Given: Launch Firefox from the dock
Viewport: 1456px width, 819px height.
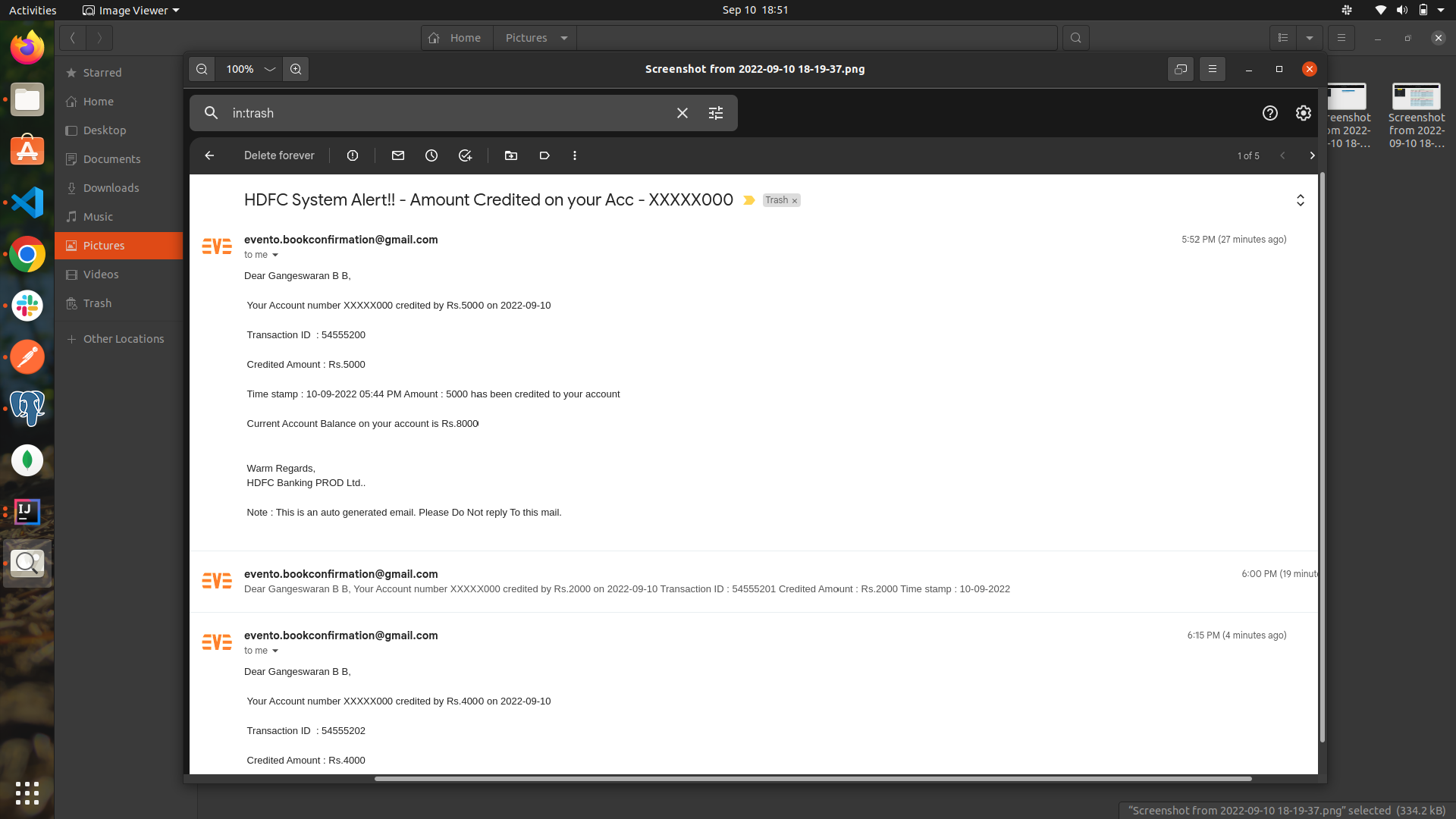Looking at the screenshot, I should click(x=27, y=46).
